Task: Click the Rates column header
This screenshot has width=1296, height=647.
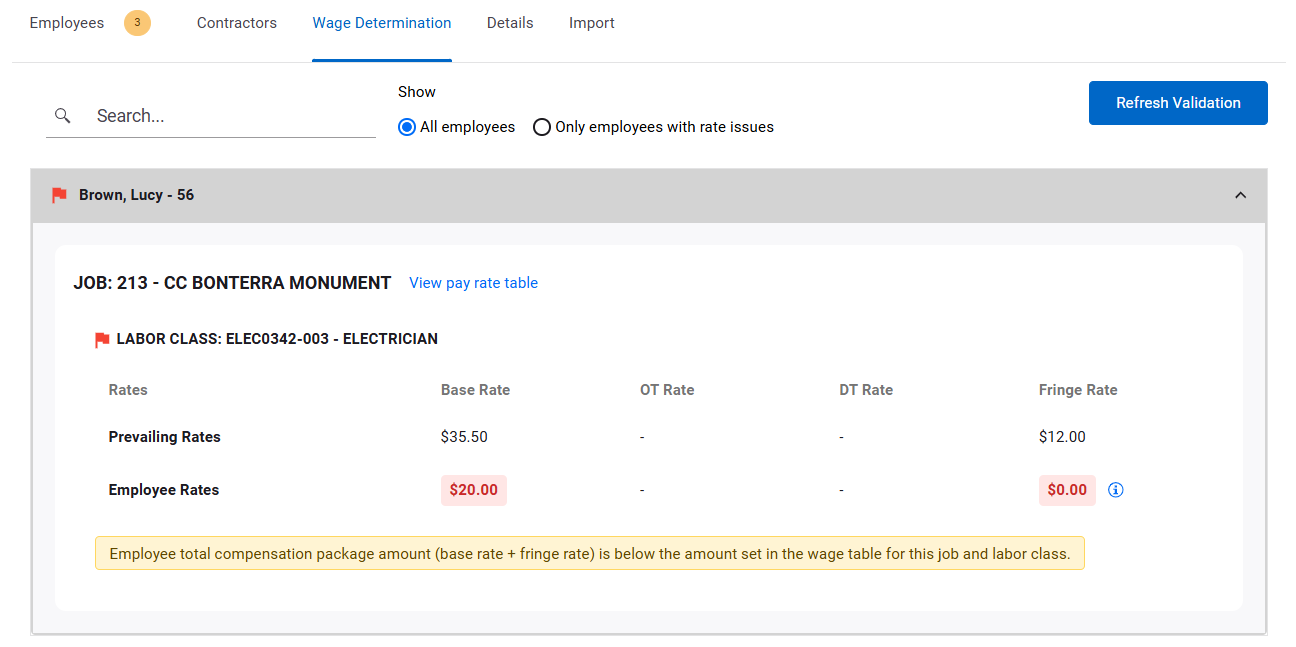Action: point(128,390)
